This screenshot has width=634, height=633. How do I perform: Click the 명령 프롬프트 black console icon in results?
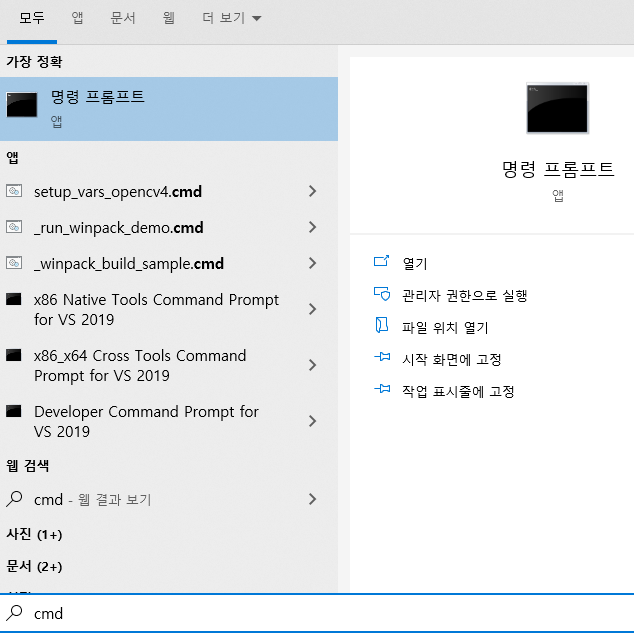tap(22, 105)
